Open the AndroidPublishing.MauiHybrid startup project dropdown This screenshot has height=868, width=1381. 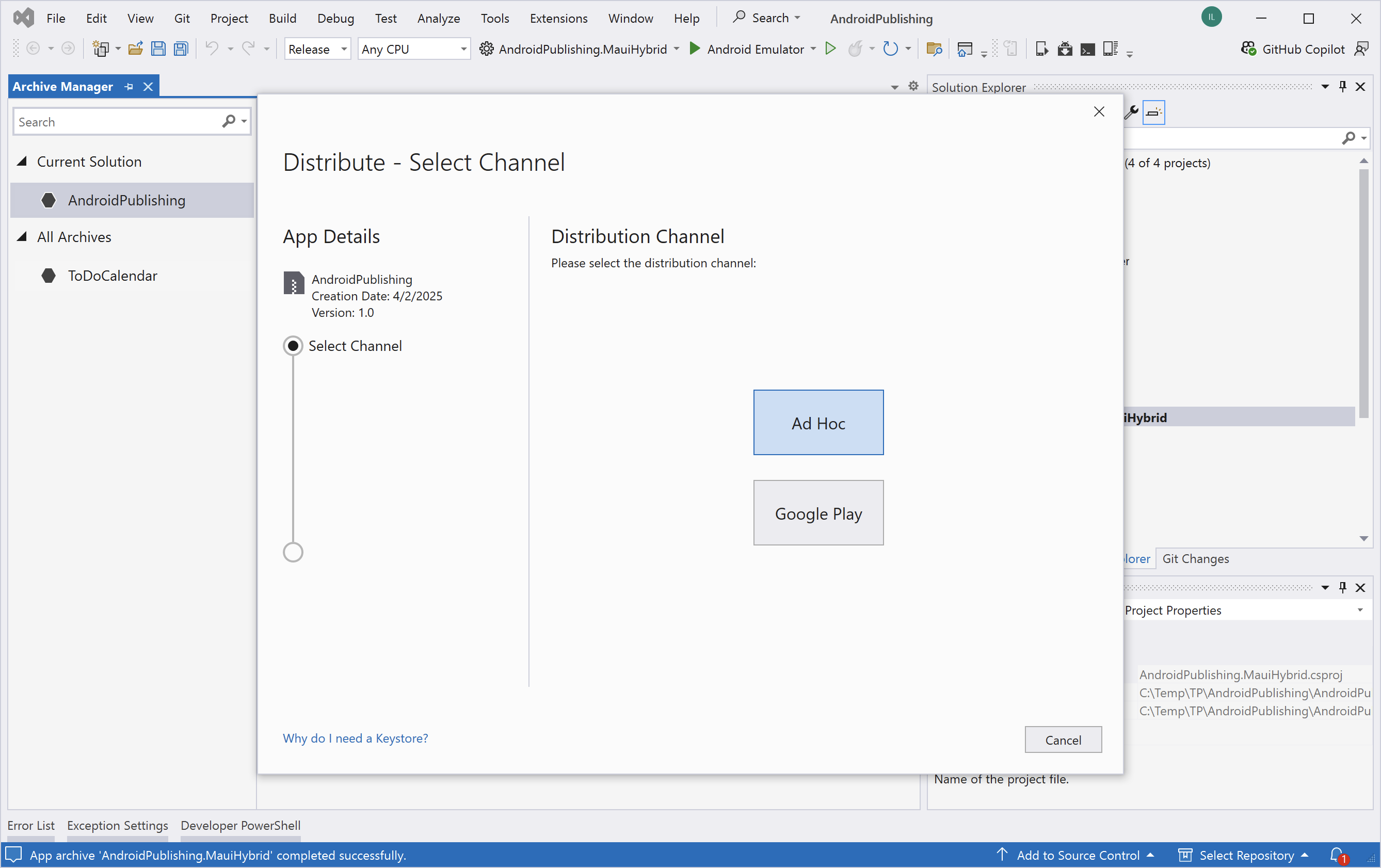[x=677, y=50]
